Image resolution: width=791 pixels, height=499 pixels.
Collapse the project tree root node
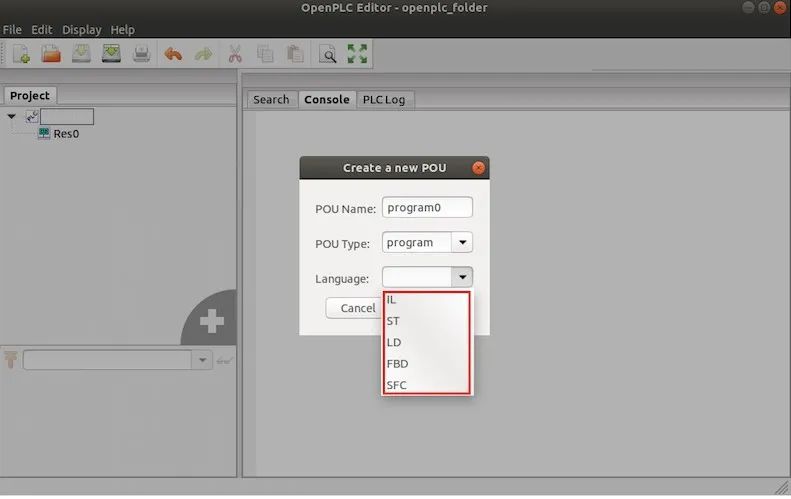coord(12,117)
